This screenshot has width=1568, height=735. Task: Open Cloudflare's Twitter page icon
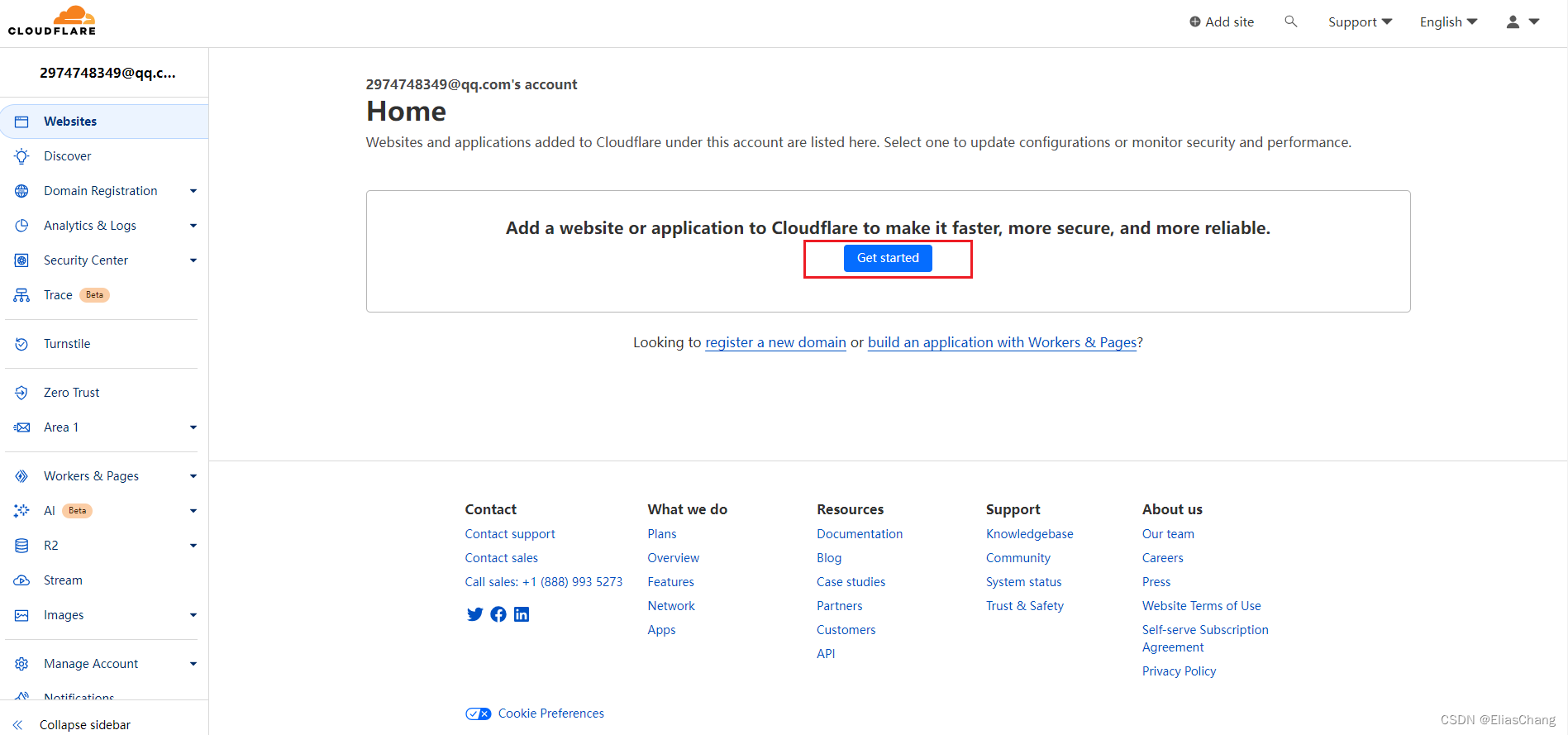coord(474,614)
